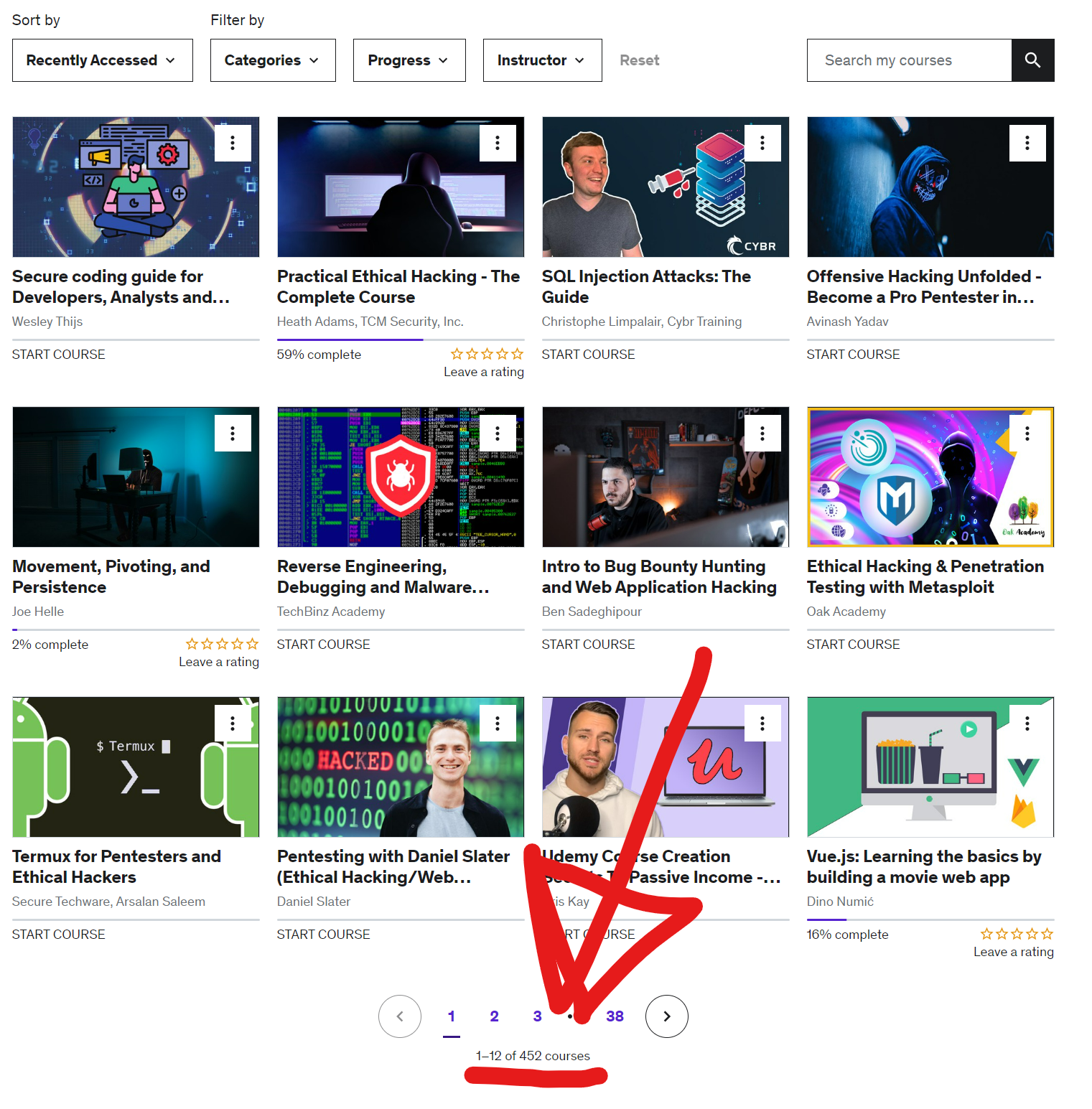Select page 1 in pagination
This screenshot has height=1109, width=1092.
(x=451, y=1016)
